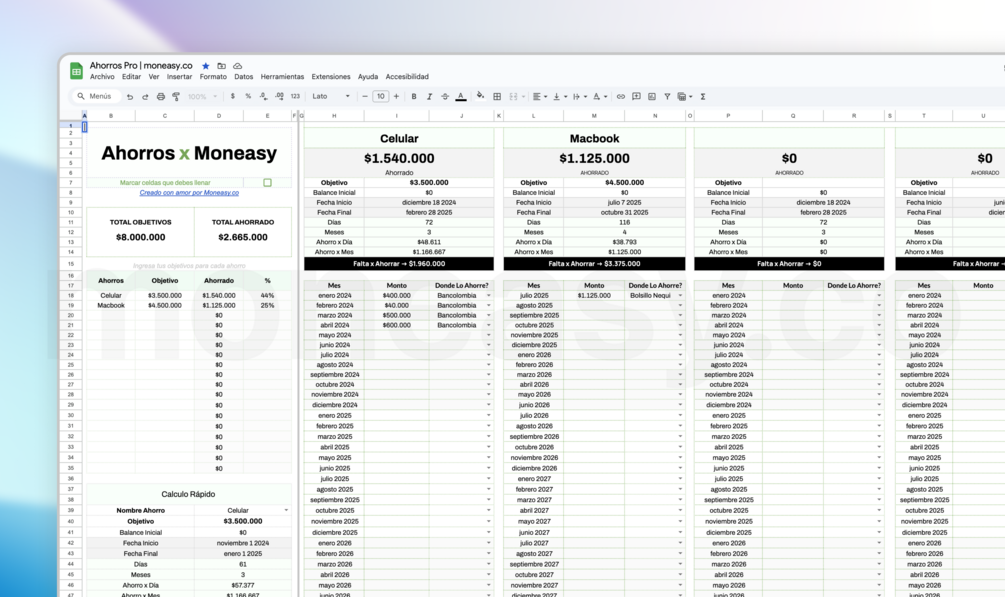The image size is (1005, 597).
Task: Select the '44%' cell in Celular row
Action: point(267,296)
